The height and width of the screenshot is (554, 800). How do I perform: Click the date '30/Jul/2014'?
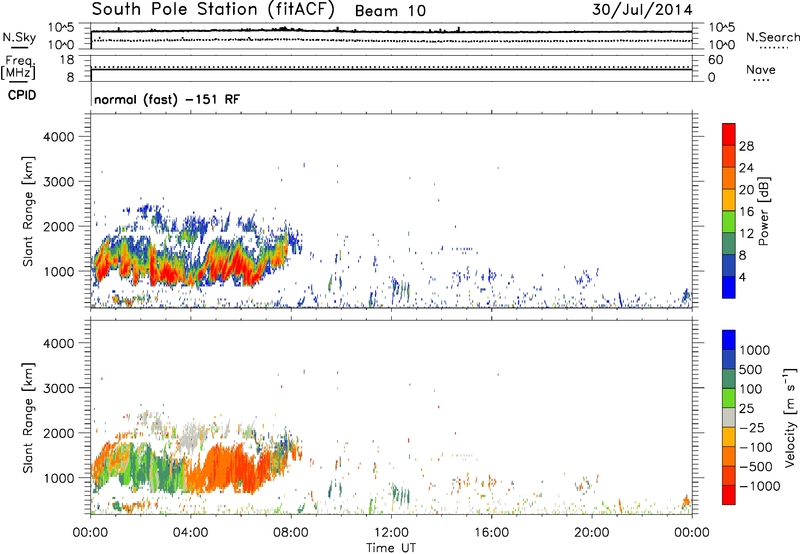(x=642, y=10)
